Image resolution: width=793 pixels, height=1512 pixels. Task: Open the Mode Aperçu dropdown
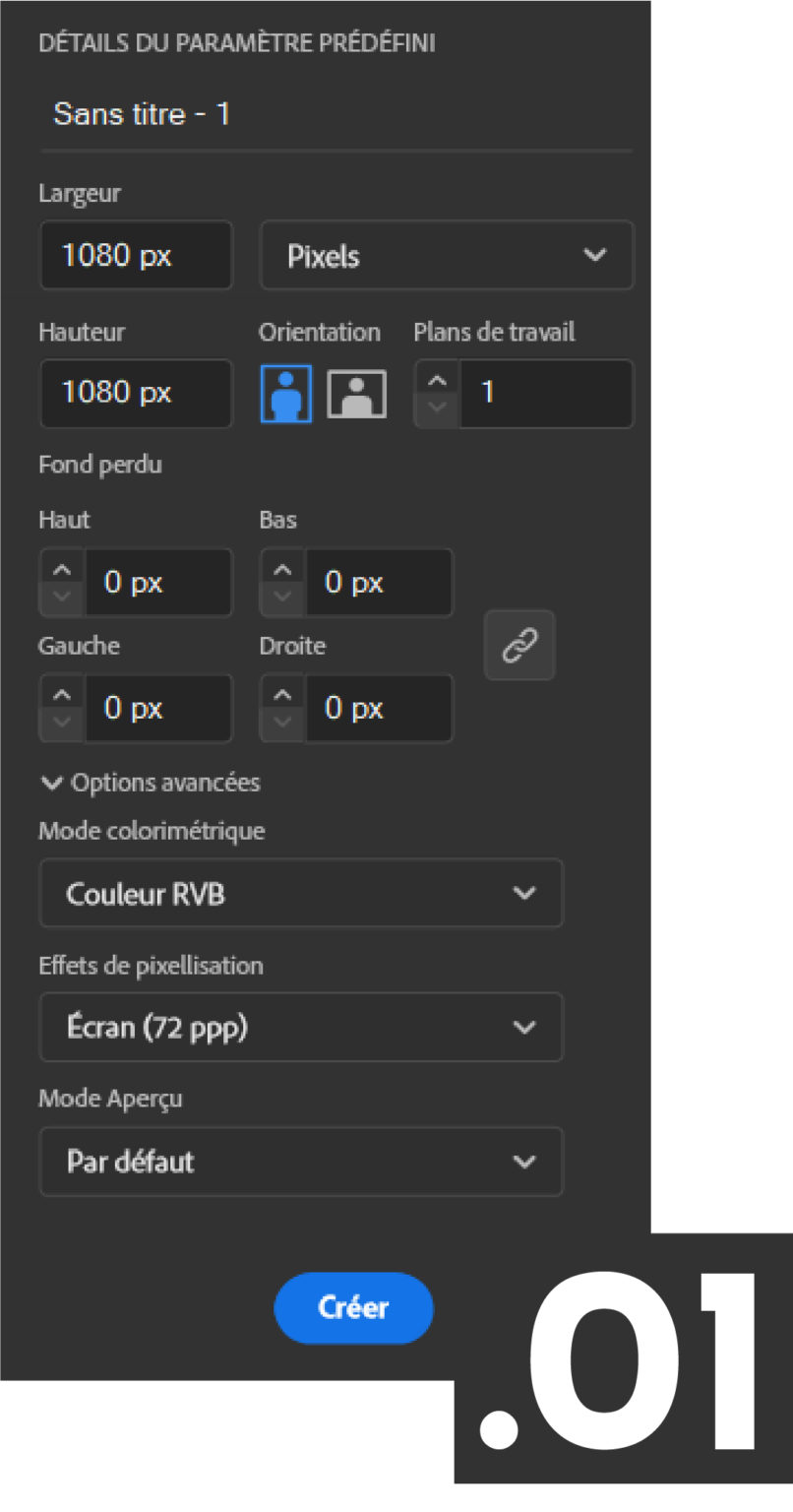pyautogui.click(x=301, y=1162)
